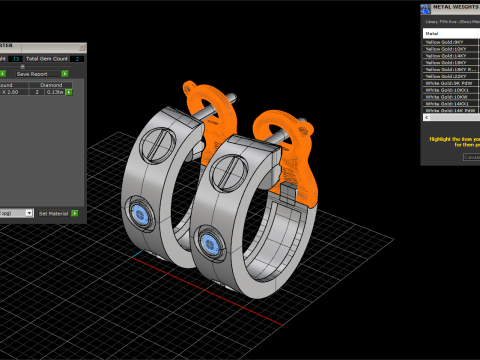The image size is (480, 360).
Task: Click the green arrow beside Save Report
Action: pyautogui.click(x=65, y=74)
